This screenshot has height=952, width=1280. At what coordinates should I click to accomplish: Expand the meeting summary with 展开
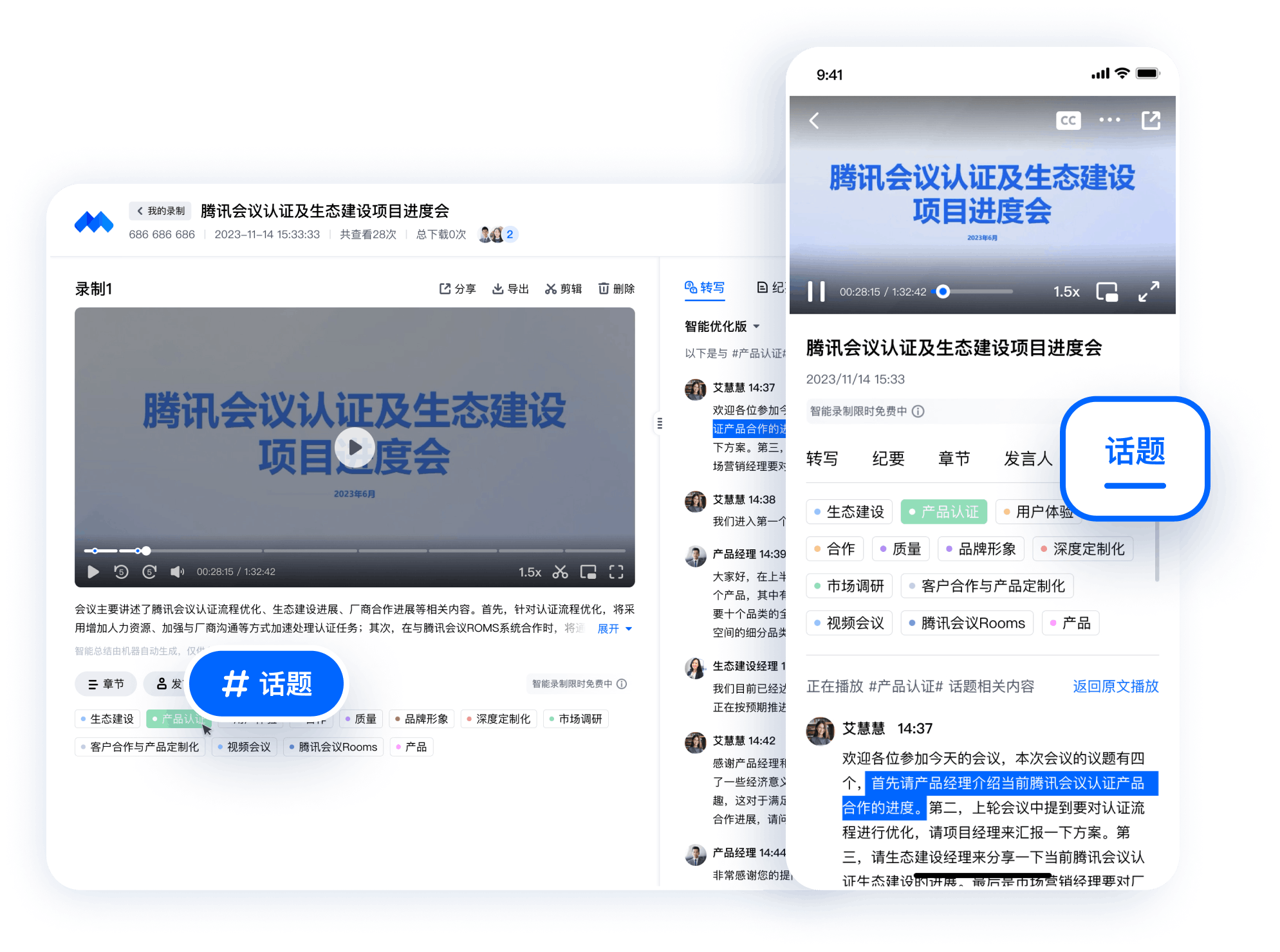tap(615, 628)
